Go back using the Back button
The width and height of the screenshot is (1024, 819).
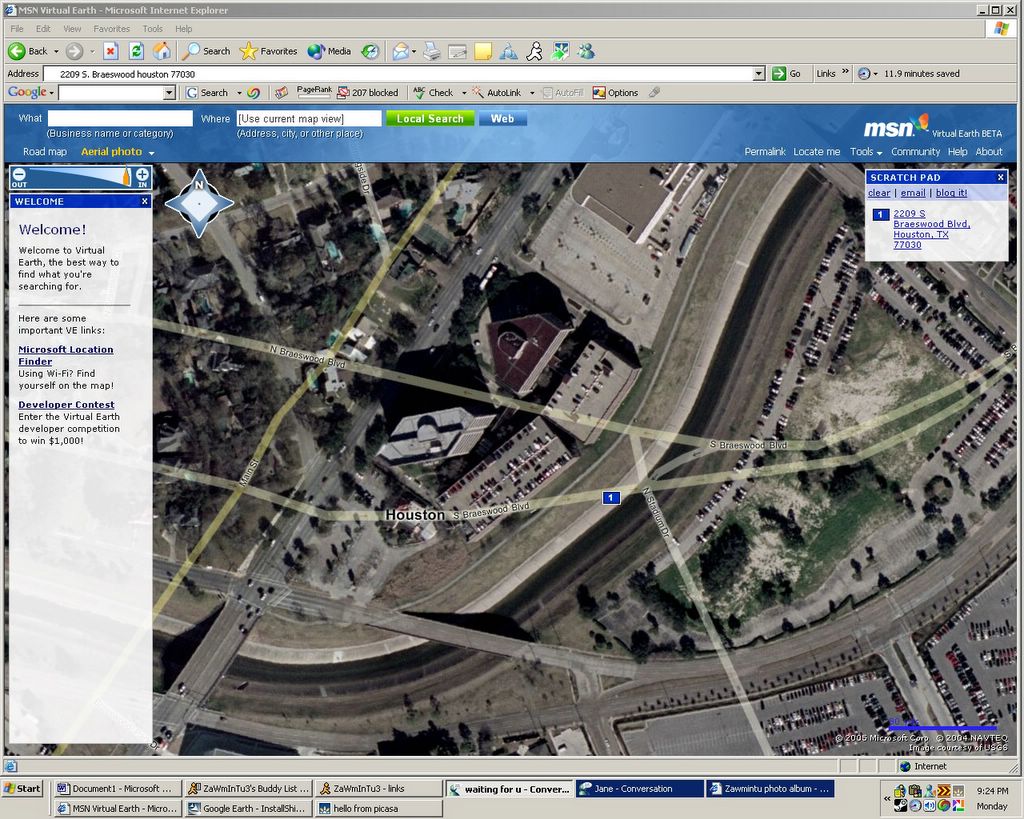coord(28,51)
